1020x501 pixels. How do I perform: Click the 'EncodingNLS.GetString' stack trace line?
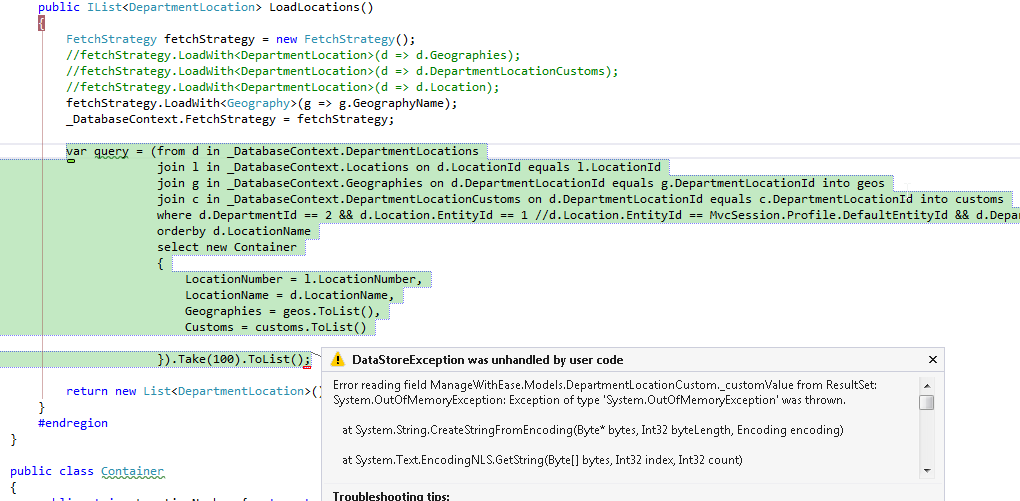[542, 460]
